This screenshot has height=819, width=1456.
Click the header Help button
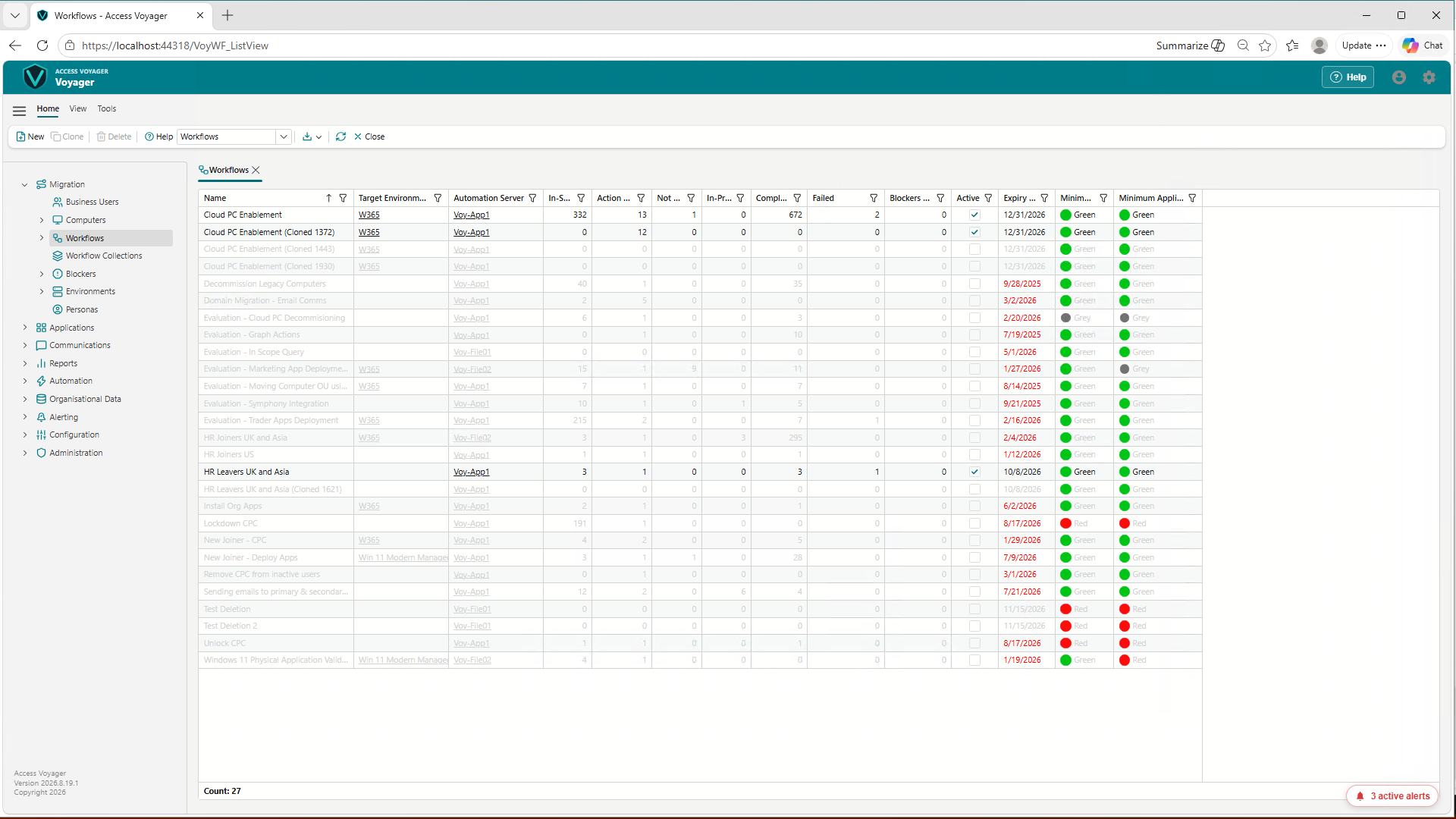[x=1348, y=77]
